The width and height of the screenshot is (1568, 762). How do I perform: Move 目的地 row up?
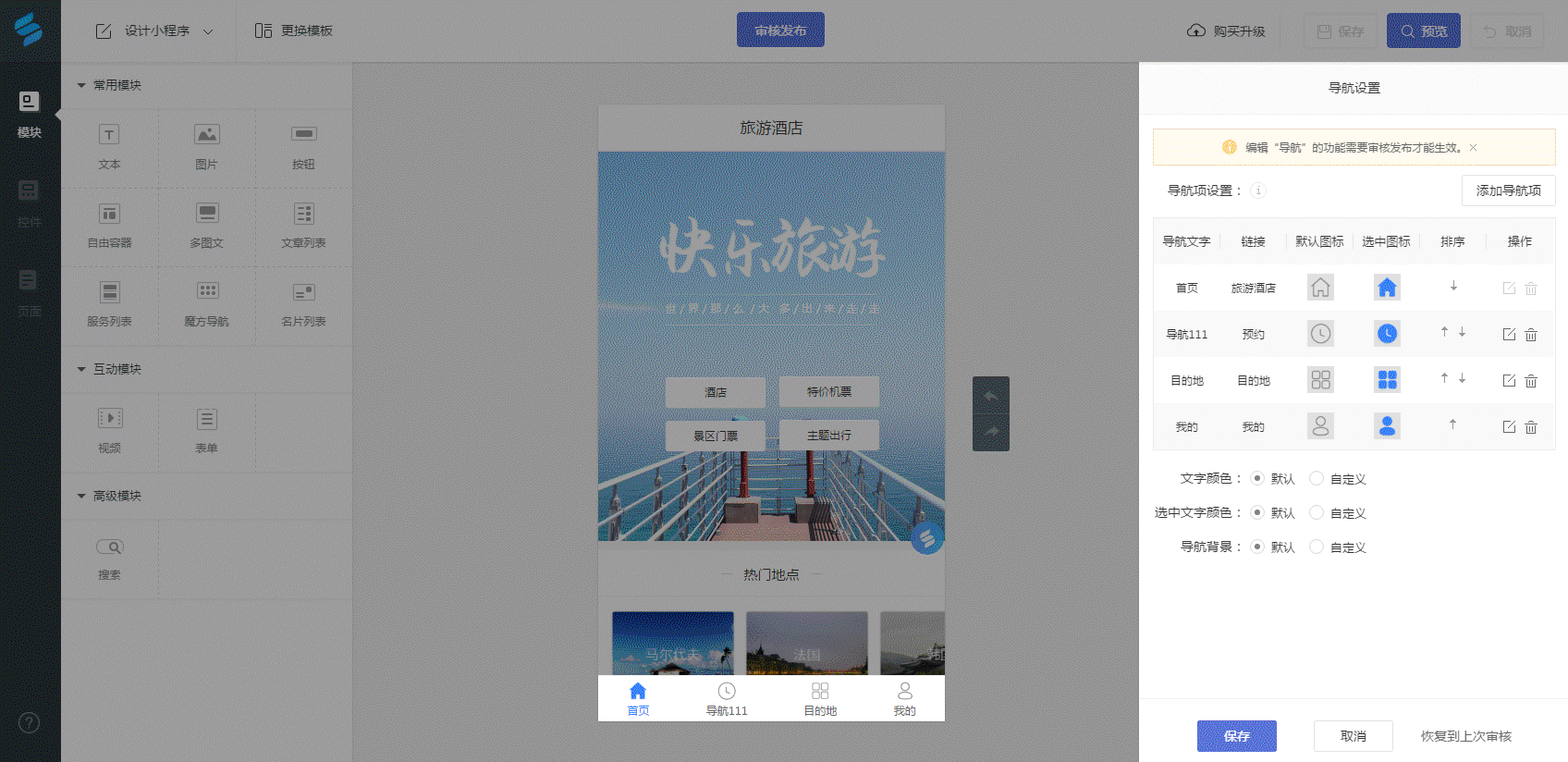pos(1444,378)
